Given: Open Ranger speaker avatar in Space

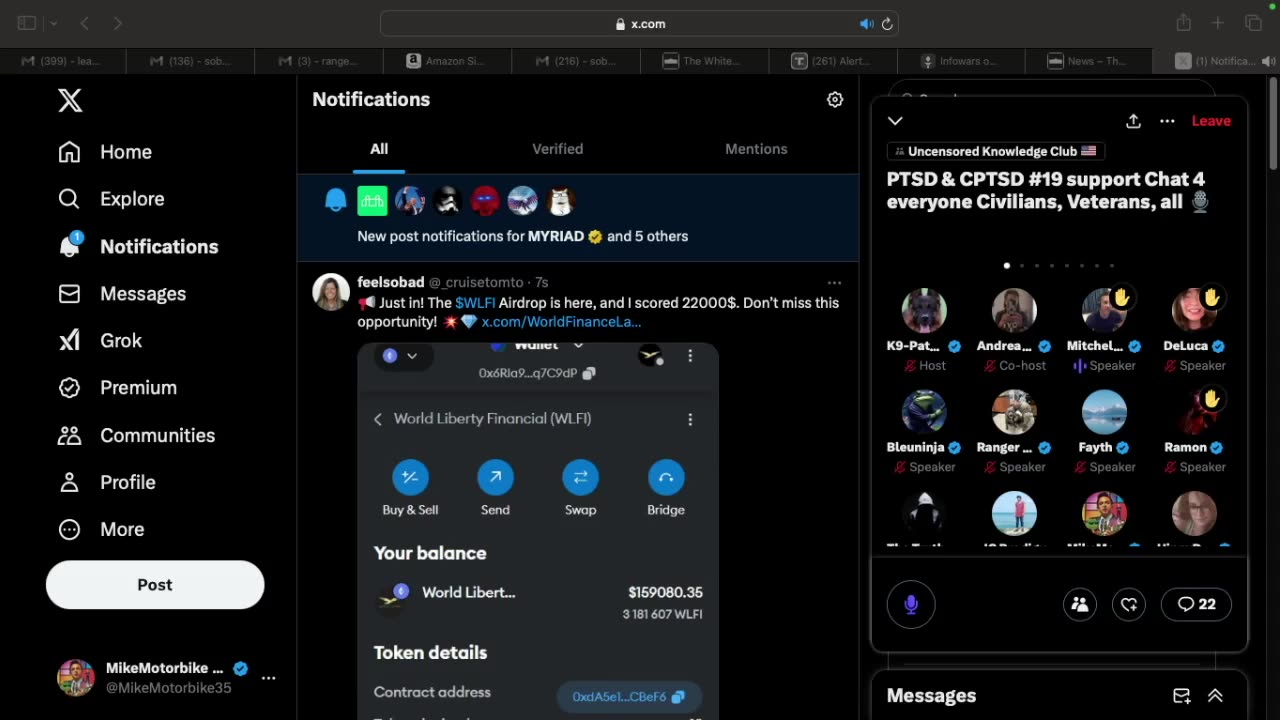Looking at the screenshot, I should pyautogui.click(x=1014, y=413).
